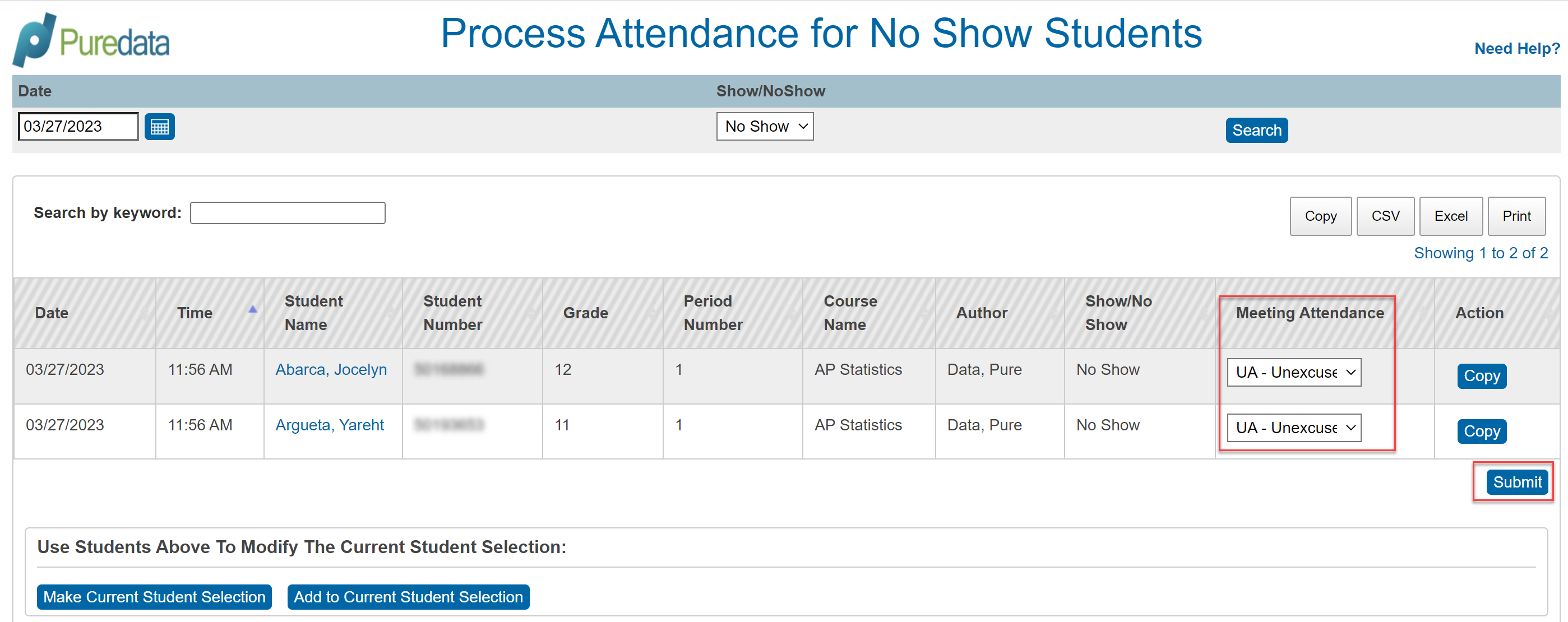
Task: Export the table using the CSV button
Action: 1385,216
